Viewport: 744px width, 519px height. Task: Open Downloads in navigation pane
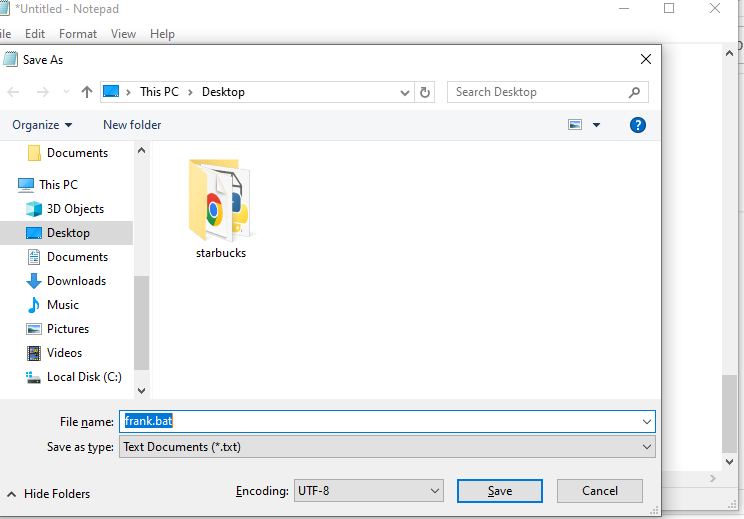tap(66, 281)
